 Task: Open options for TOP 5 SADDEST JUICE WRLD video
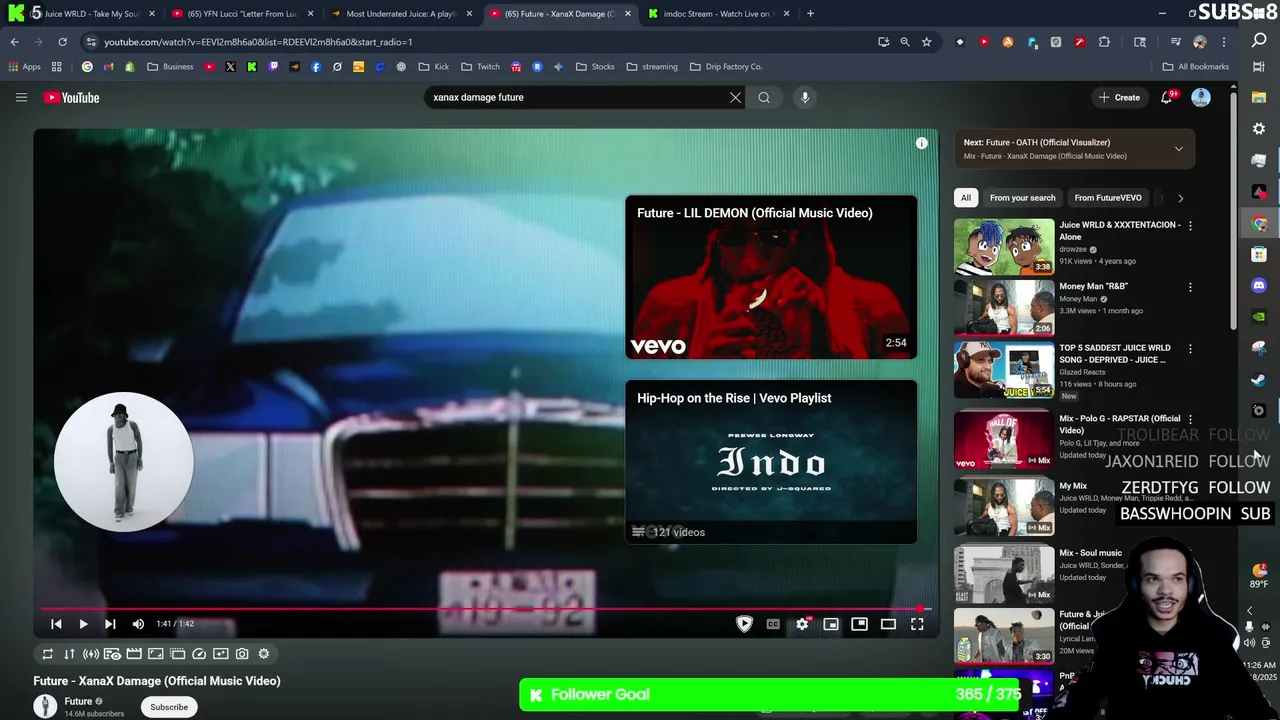click(1190, 349)
